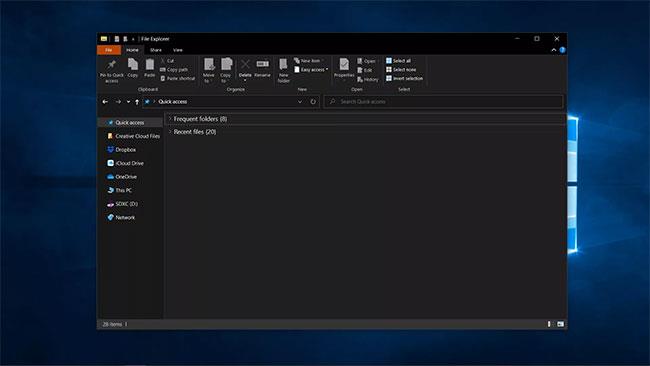Click the Cut scissors command
650x366 pixels.
167,61
